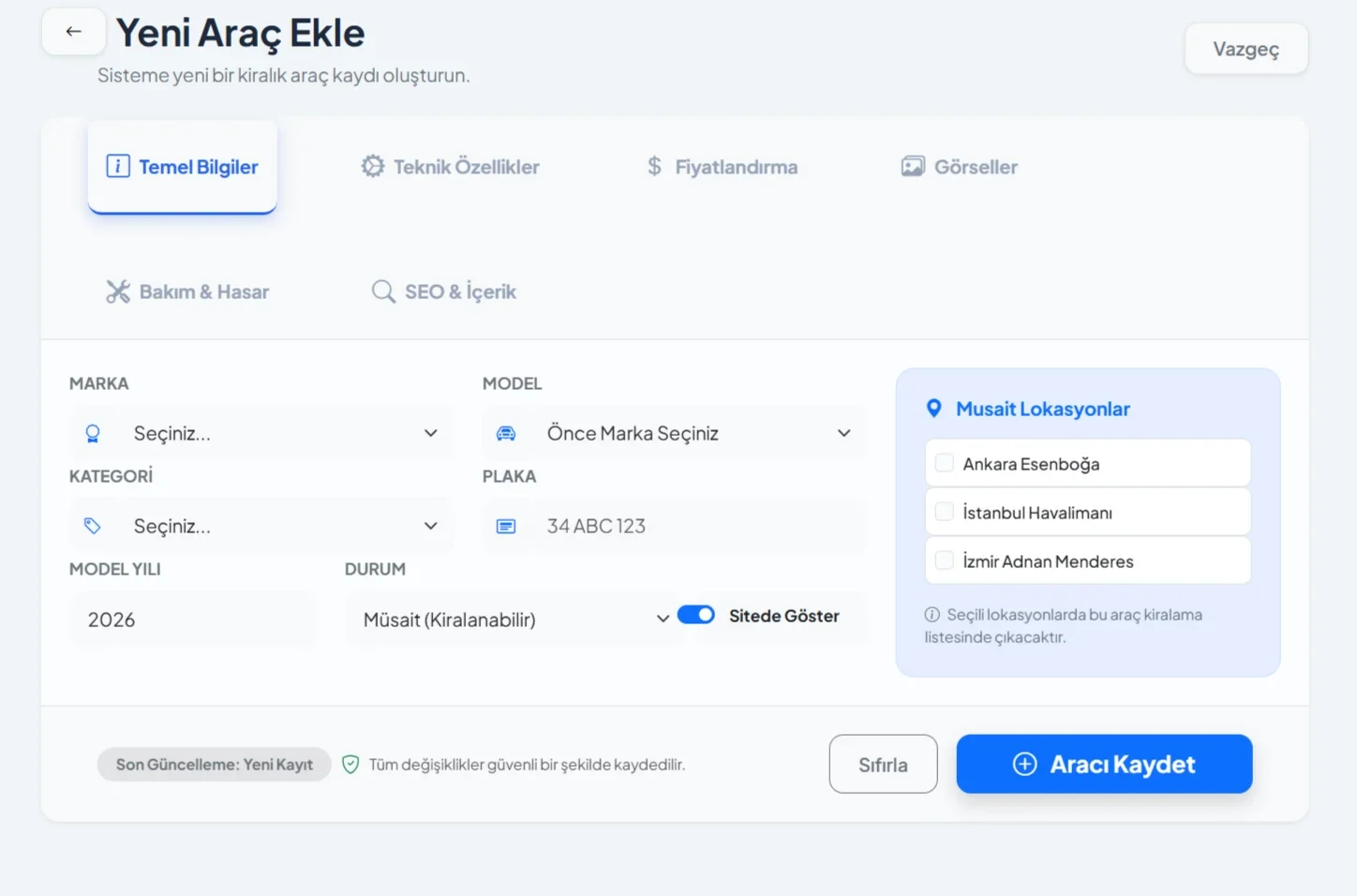Click the Sıfırla reset button
The width and height of the screenshot is (1357, 896).
click(x=883, y=764)
